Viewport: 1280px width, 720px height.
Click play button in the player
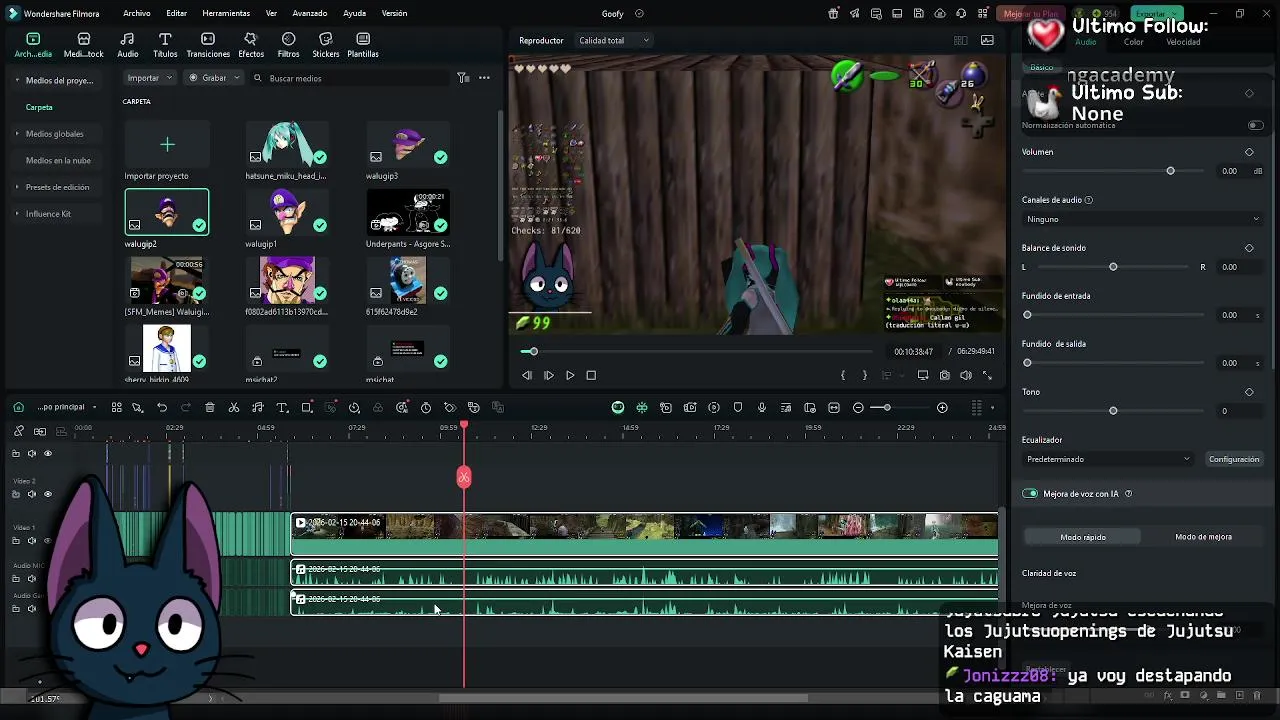pos(570,375)
